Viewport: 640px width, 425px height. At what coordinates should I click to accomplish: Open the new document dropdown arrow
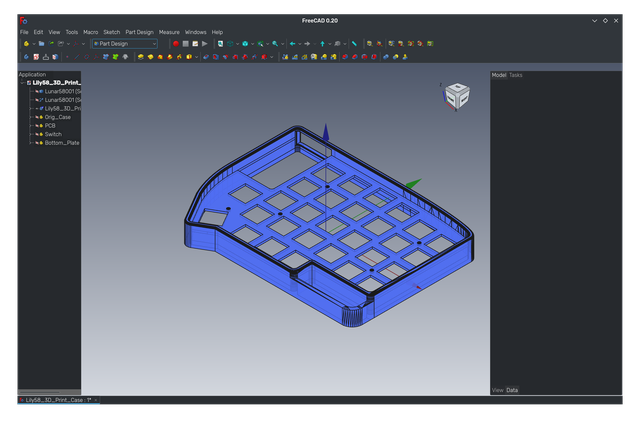click(x=34, y=44)
